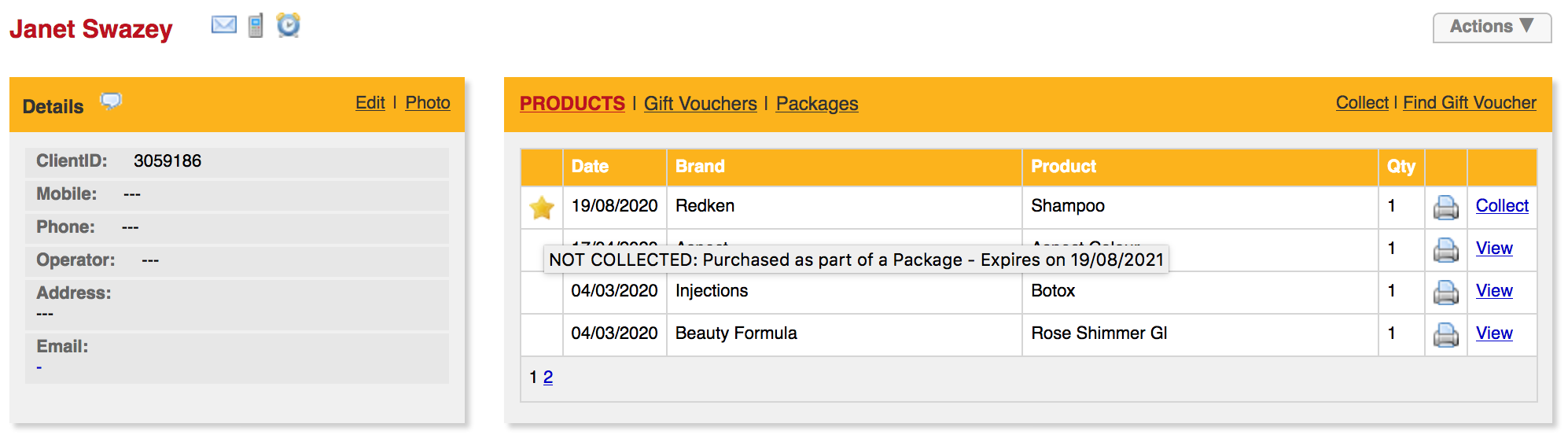Open the speech bubble notes icon in Details
Screen dimensions: 1568x442
pyautogui.click(x=111, y=101)
